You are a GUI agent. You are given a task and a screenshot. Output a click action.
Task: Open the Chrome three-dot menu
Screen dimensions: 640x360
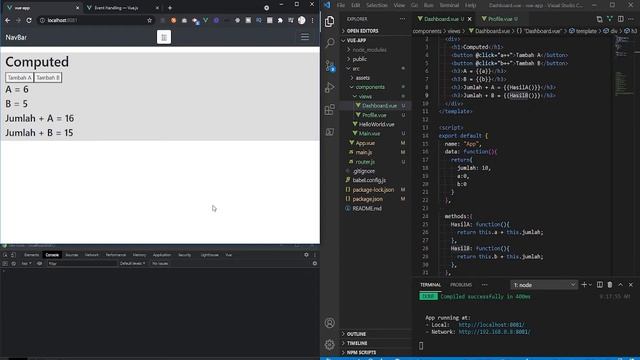tap(313, 20)
